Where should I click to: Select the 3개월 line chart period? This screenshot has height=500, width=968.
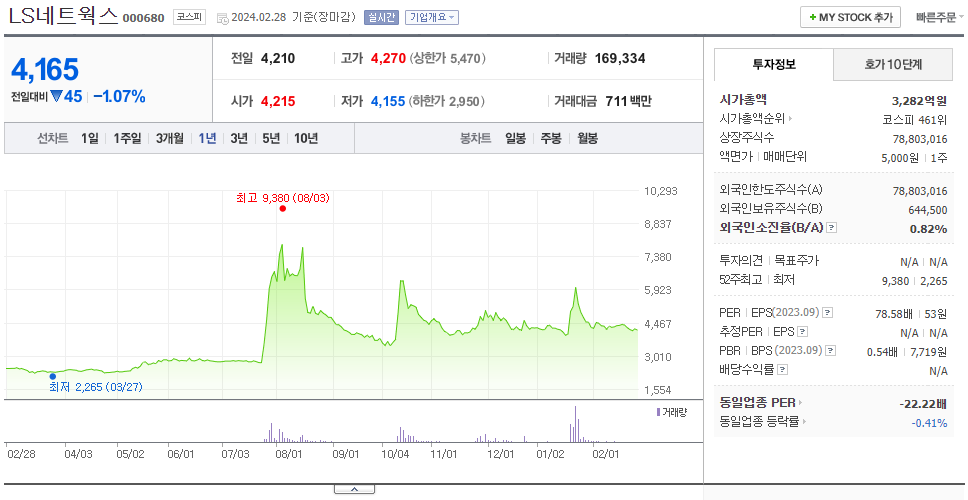(x=170, y=138)
